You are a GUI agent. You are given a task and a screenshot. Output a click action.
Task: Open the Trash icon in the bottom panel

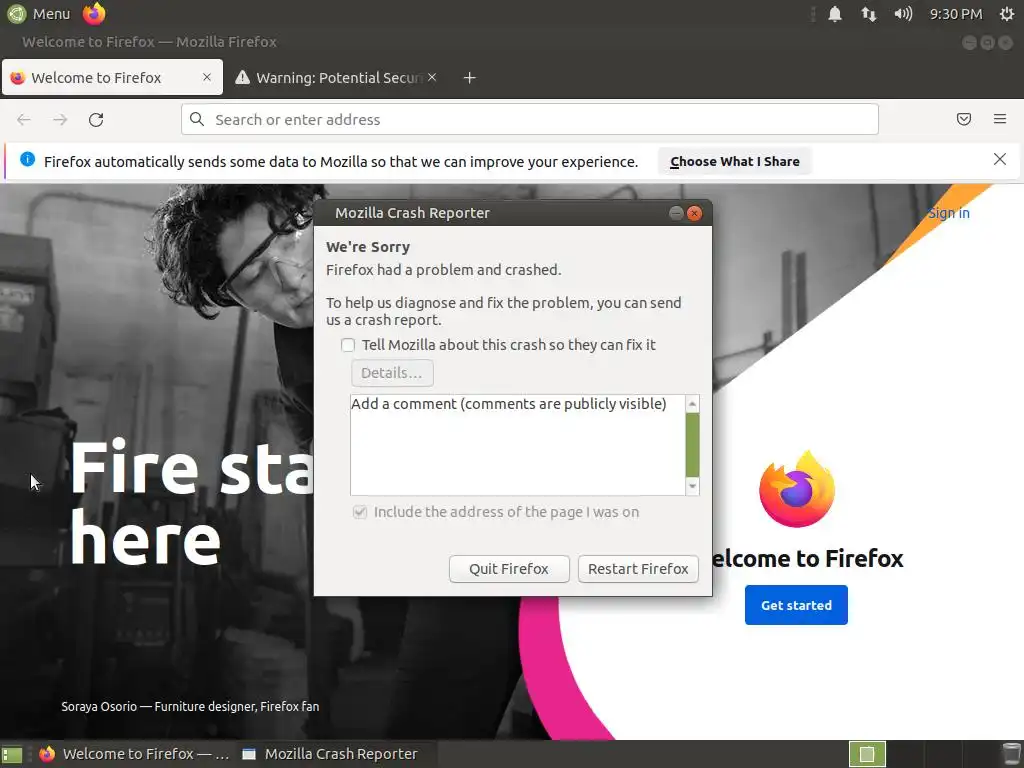point(1012,754)
